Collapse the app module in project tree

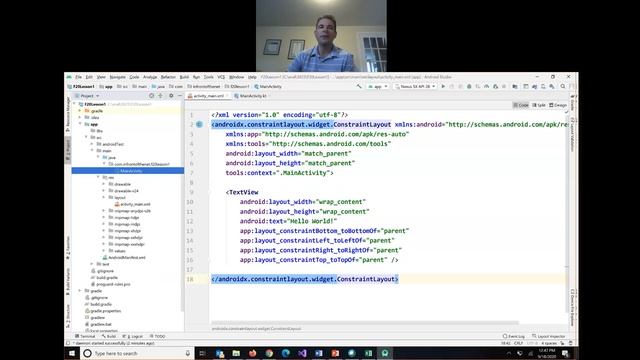(80, 124)
